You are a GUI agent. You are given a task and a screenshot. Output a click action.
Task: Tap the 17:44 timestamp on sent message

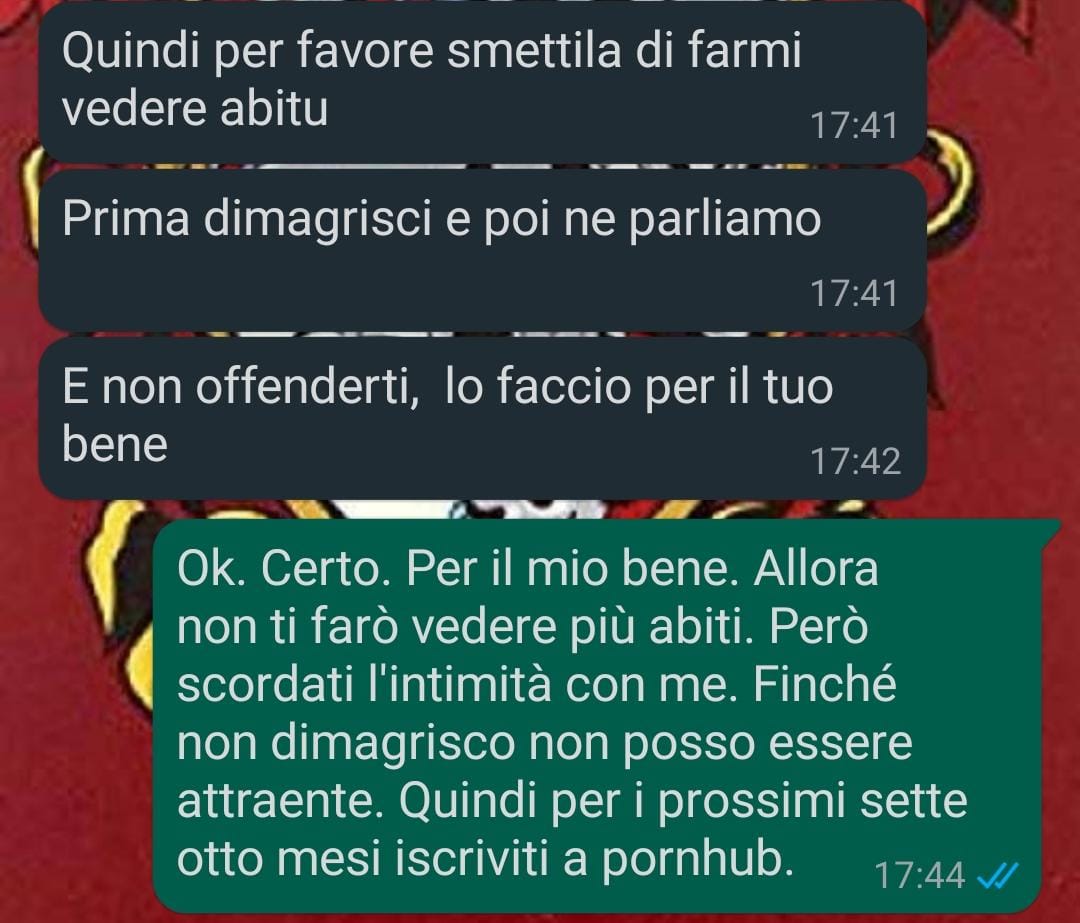point(919,876)
